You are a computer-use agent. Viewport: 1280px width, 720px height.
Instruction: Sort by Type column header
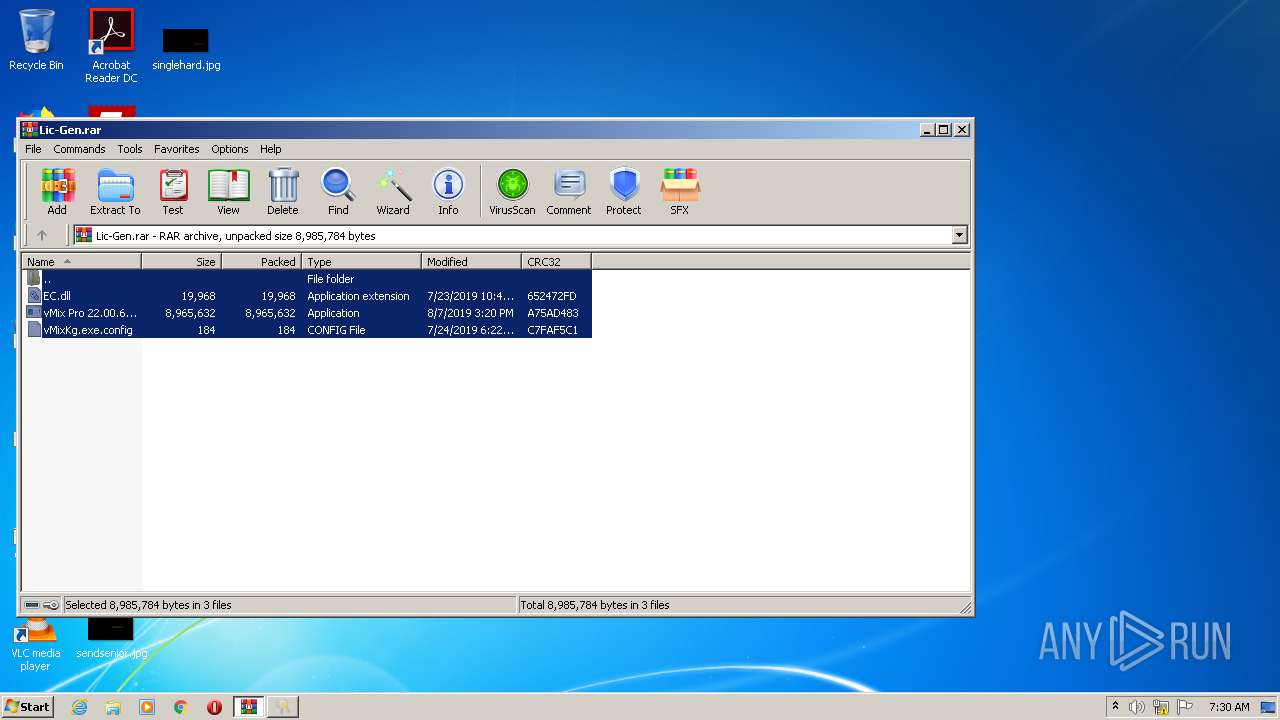point(361,262)
